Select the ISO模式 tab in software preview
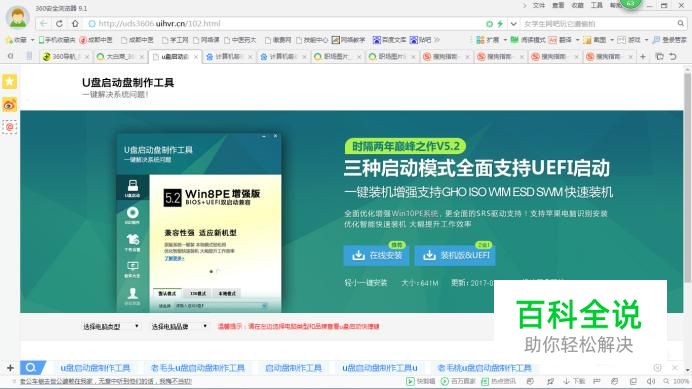The image size is (692, 389). 198,293
